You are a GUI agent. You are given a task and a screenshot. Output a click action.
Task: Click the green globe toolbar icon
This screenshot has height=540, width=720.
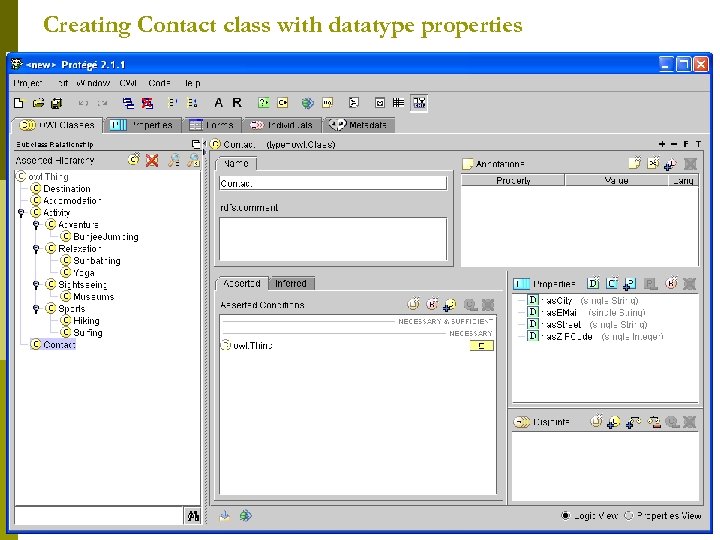point(307,103)
